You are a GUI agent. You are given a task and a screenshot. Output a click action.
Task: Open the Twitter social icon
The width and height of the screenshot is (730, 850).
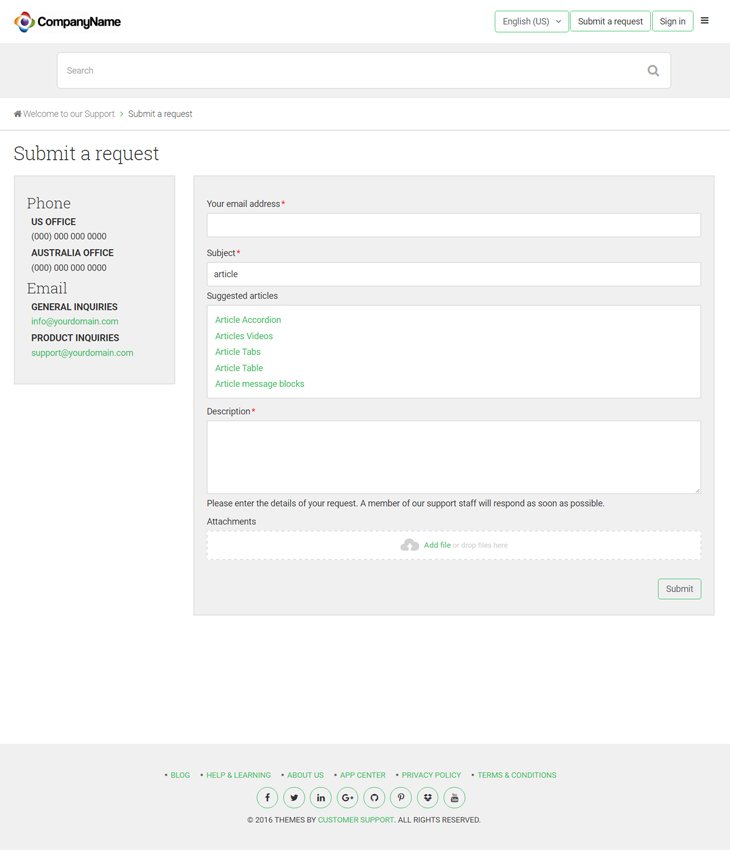click(294, 797)
